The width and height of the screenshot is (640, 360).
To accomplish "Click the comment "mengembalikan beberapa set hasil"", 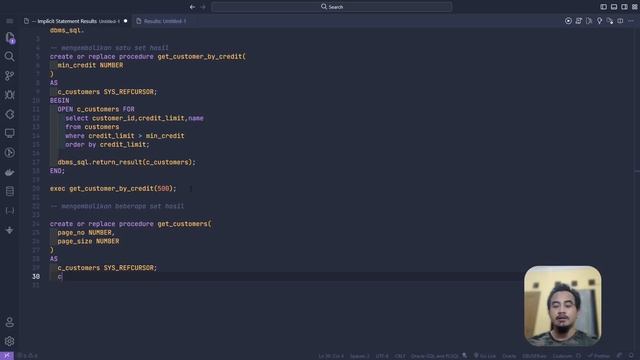I will point(122,206).
